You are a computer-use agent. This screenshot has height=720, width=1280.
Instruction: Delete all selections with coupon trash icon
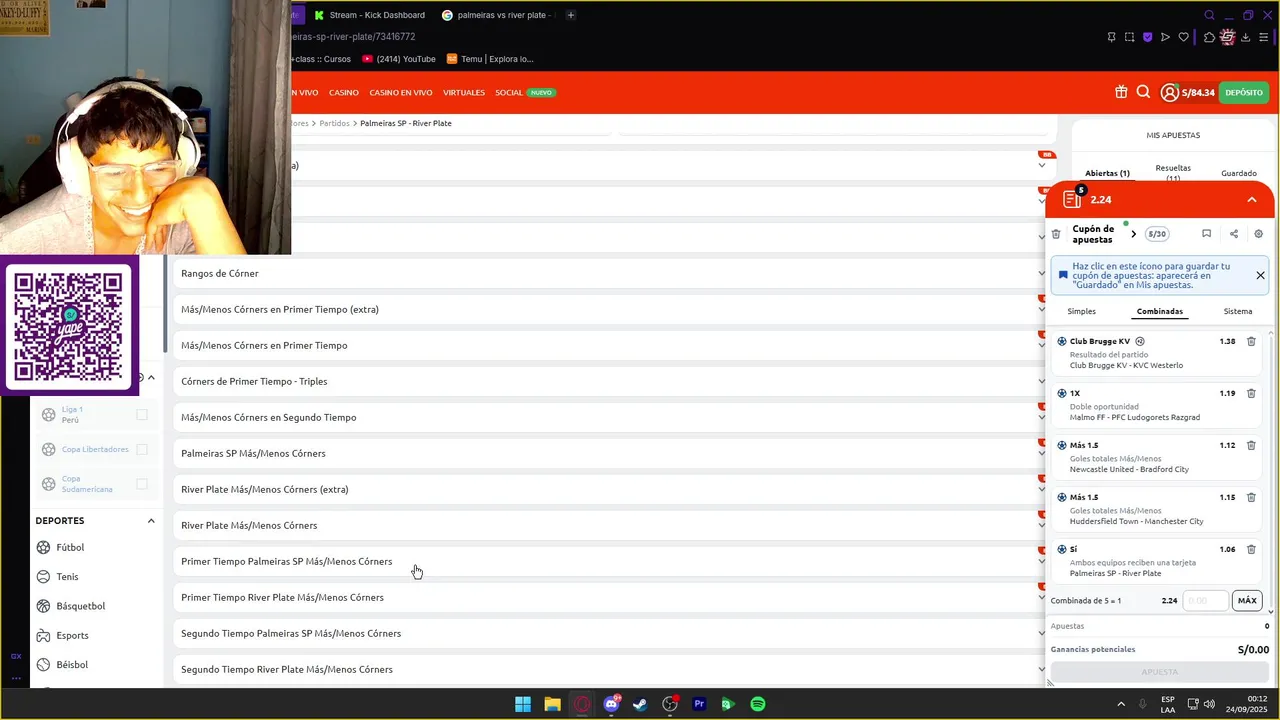1056,234
